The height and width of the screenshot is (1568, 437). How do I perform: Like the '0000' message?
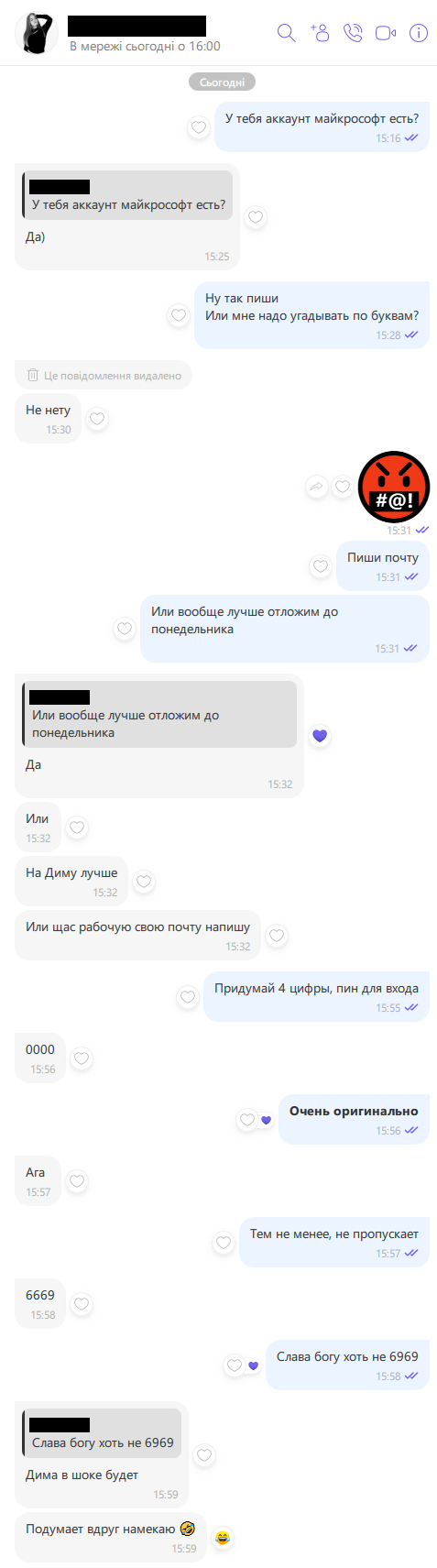[x=82, y=1058]
